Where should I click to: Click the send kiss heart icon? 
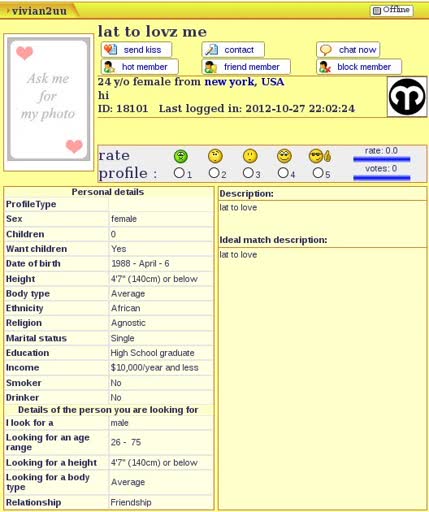coord(110,50)
